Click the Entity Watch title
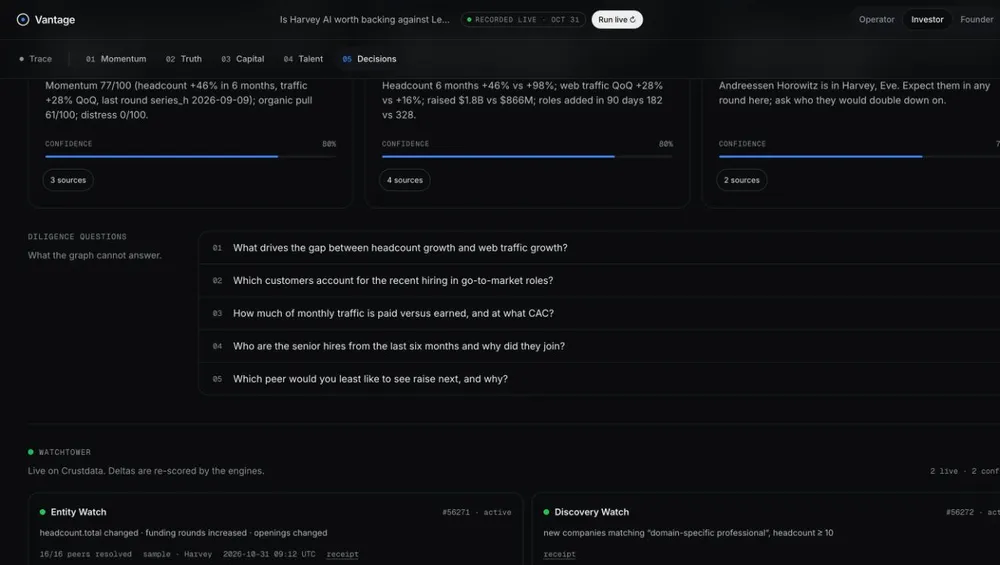1000x565 pixels. (78, 512)
